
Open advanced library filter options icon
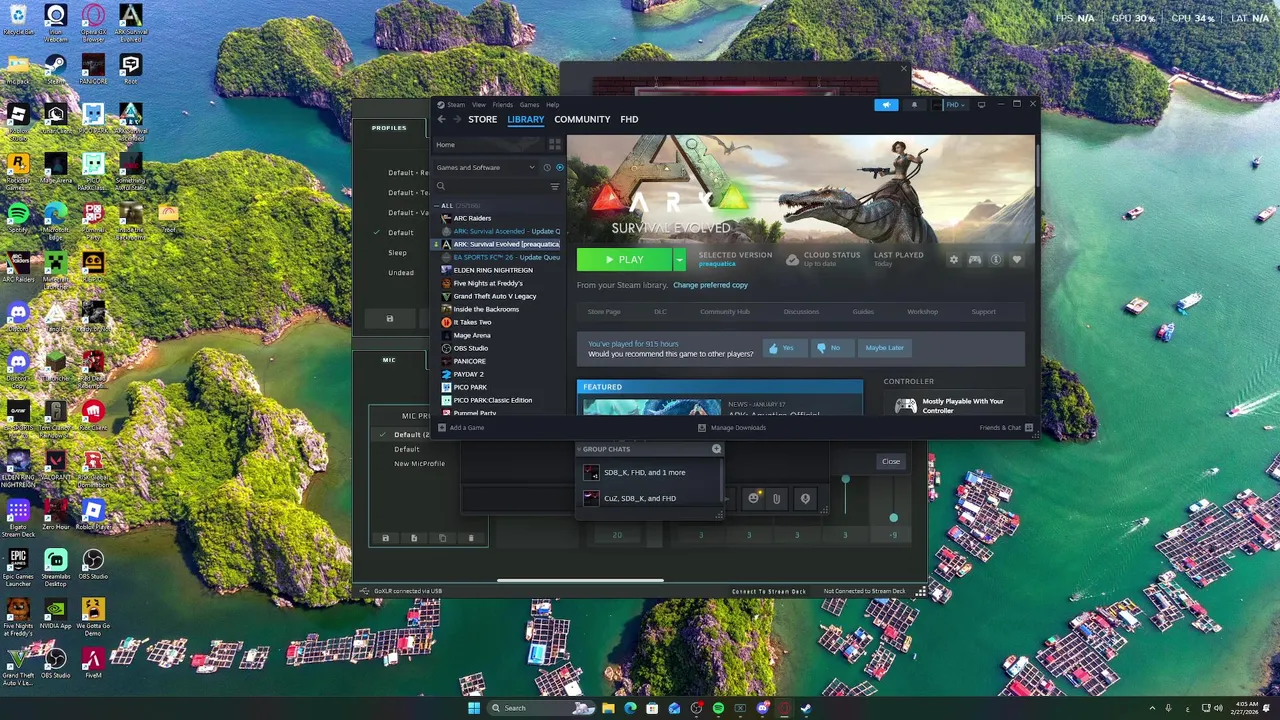555,186
